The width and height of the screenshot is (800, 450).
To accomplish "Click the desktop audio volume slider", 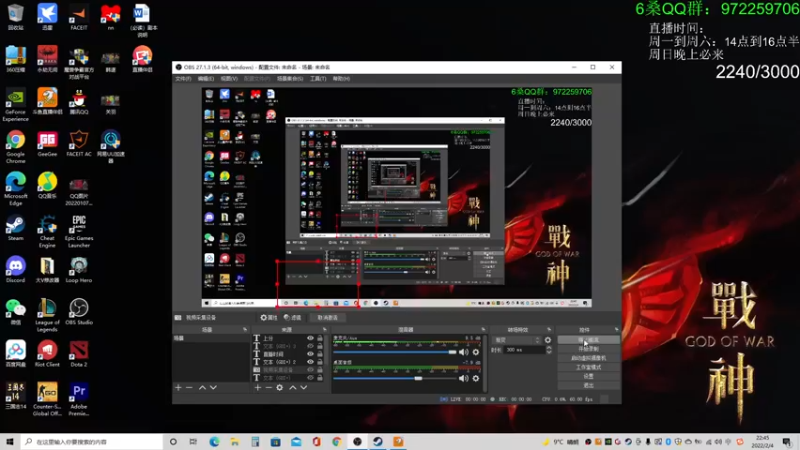I will [x=395, y=378].
